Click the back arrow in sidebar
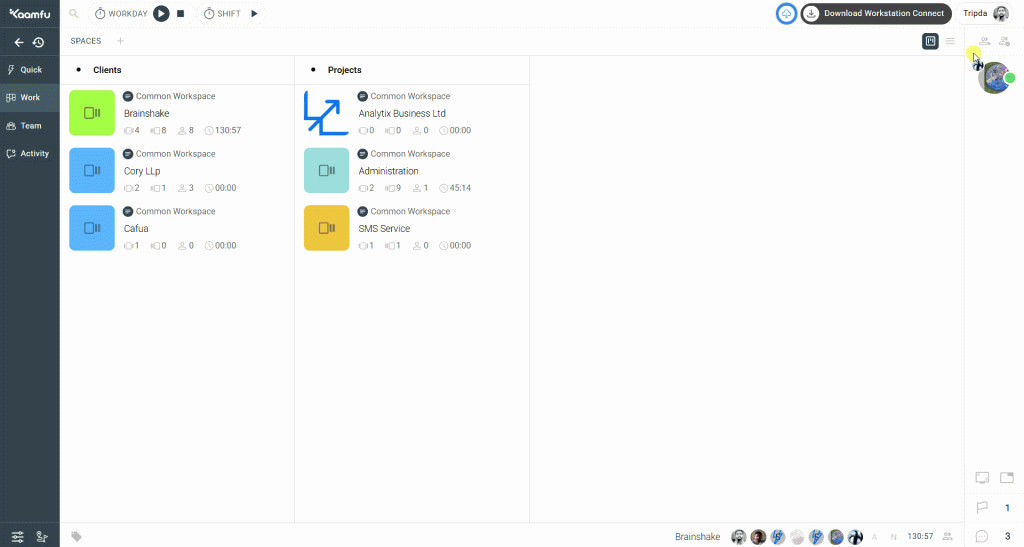The height and width of the screenshot is (547, 1024). pos(18,43)
